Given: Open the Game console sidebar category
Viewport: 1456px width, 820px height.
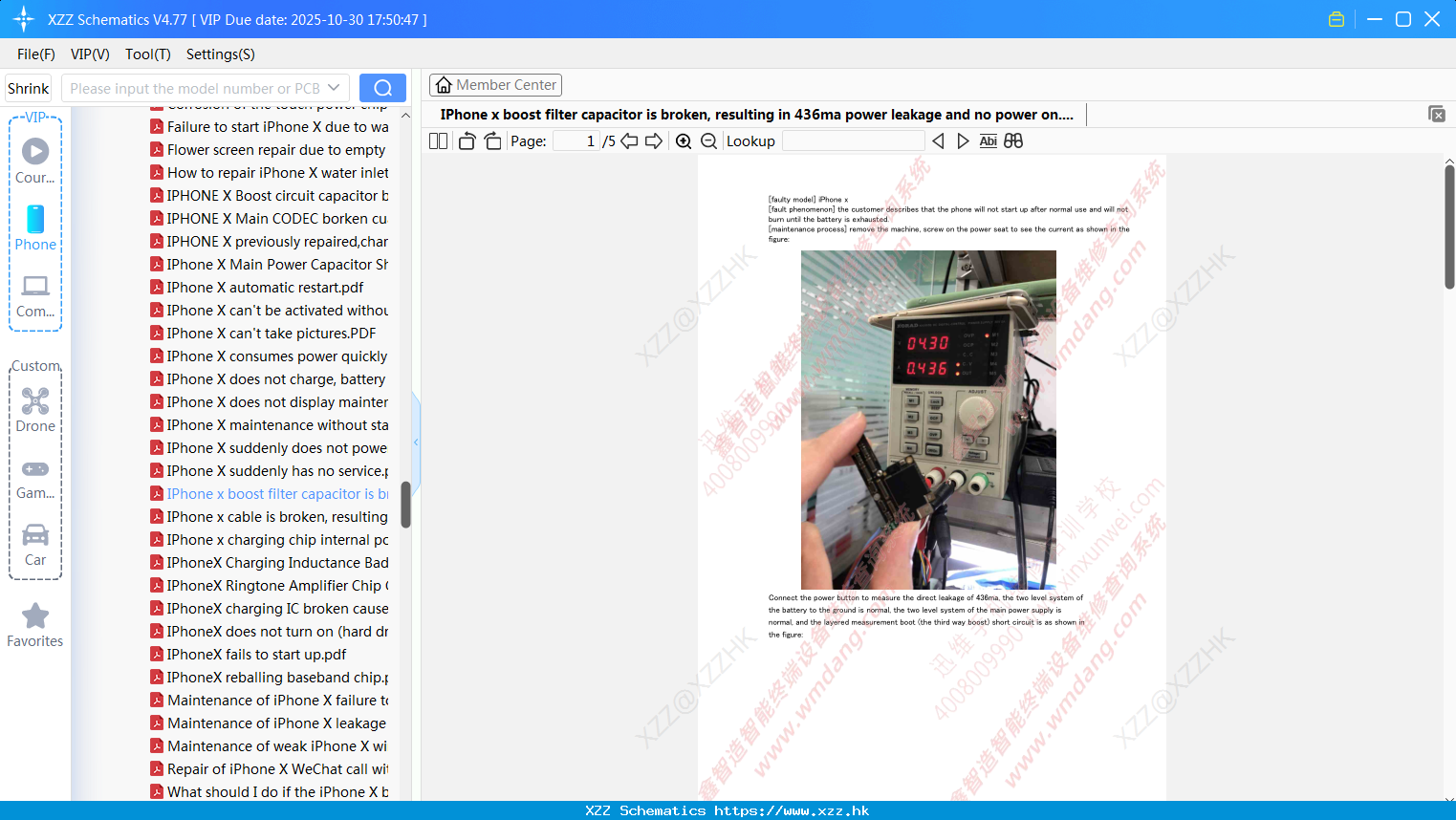Looking at the screenshot, I should point(35,479).
